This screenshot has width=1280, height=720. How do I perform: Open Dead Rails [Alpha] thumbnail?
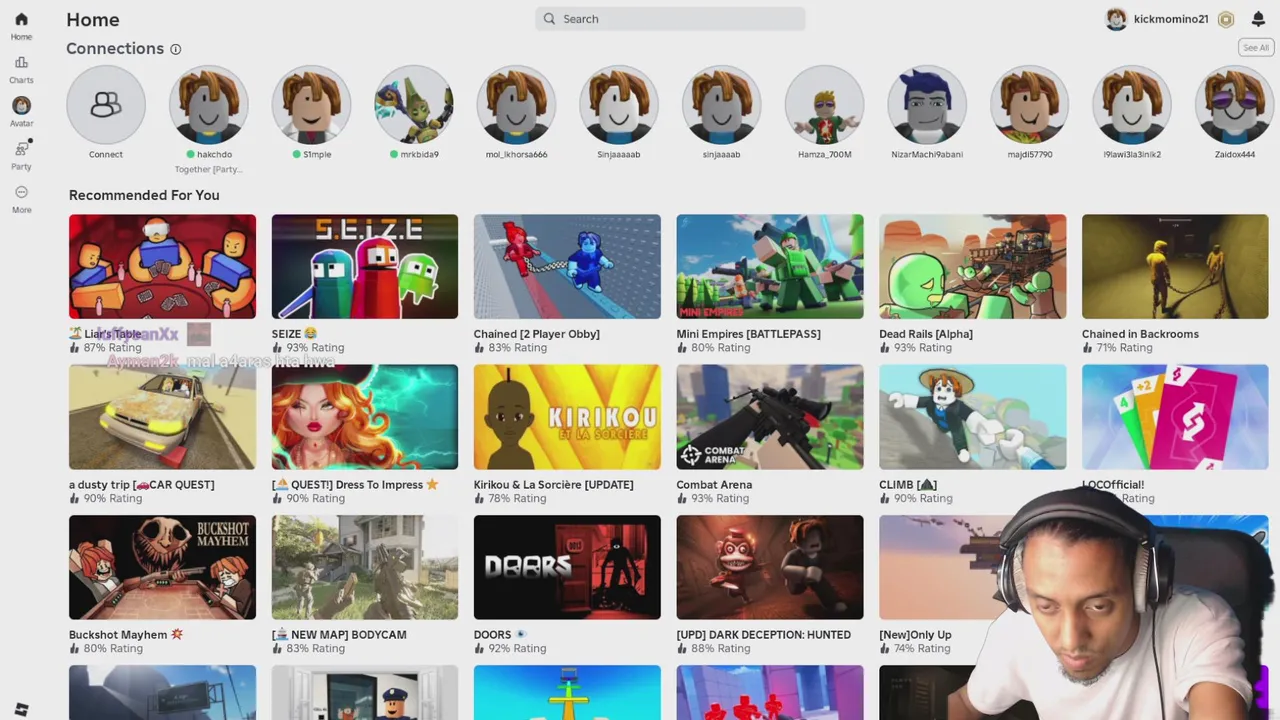973,266
